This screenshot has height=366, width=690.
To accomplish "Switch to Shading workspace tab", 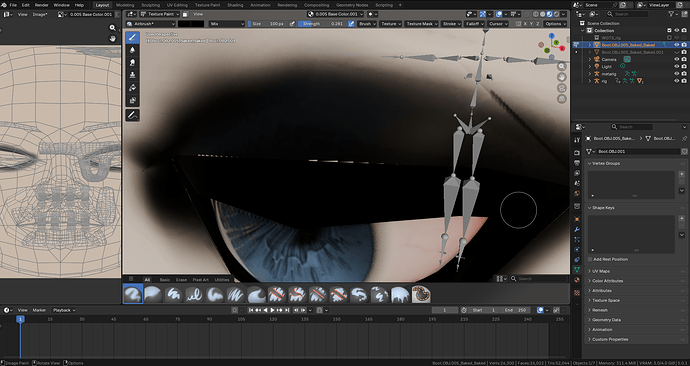I will [235, 5].
